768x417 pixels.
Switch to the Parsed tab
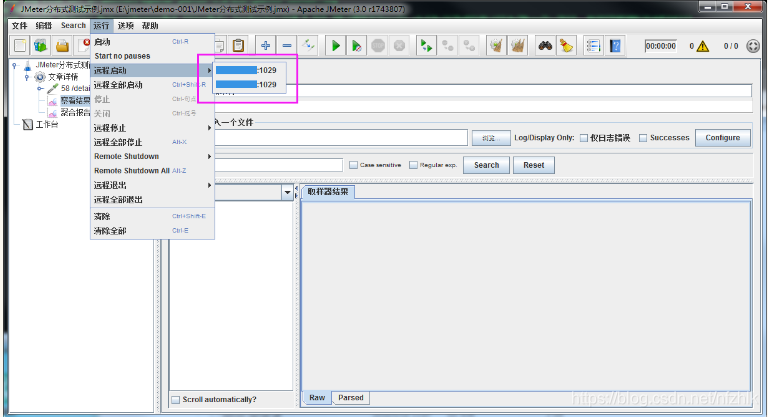[351, 397]
